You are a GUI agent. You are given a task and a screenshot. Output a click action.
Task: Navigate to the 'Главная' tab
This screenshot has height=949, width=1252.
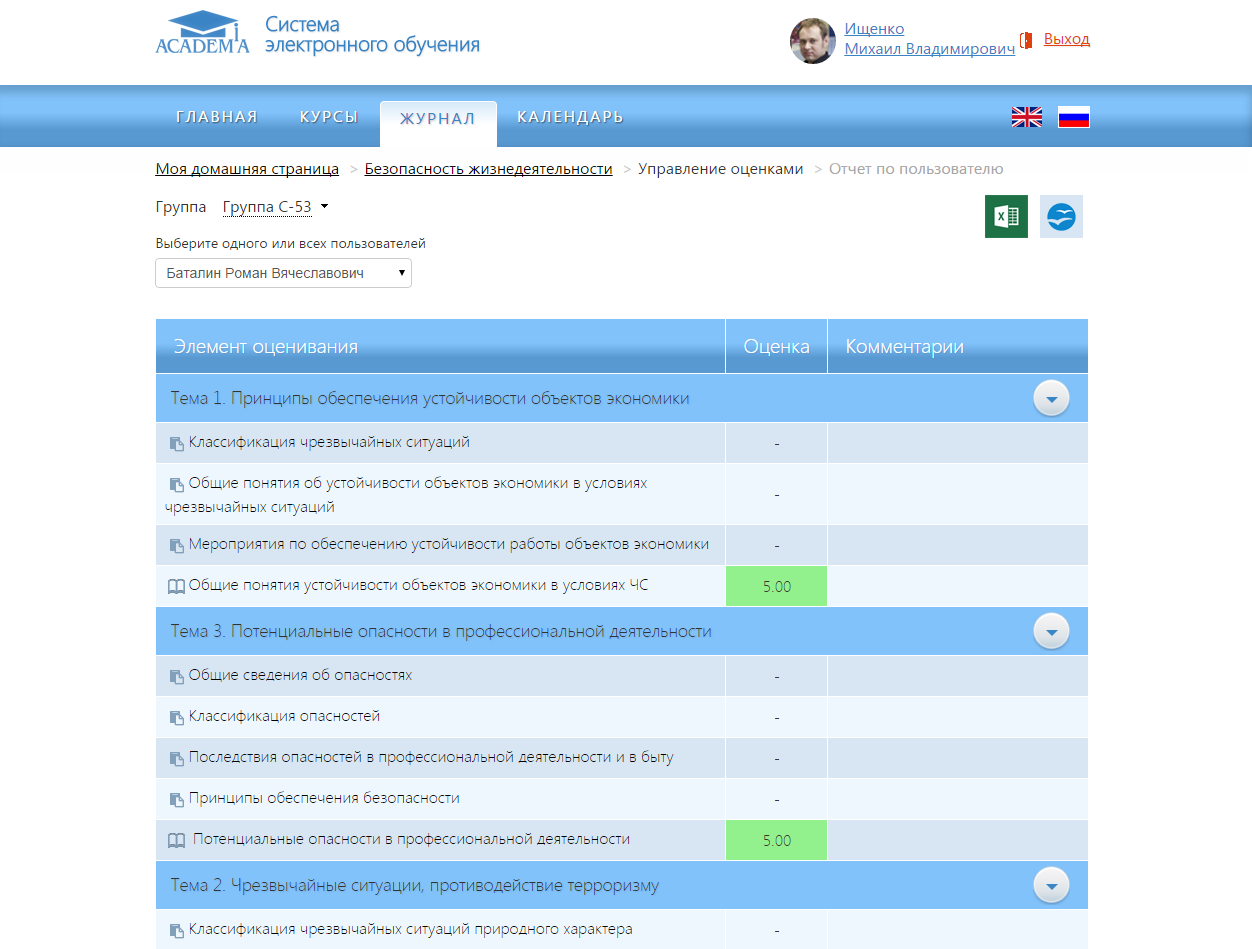click(217, 117)
